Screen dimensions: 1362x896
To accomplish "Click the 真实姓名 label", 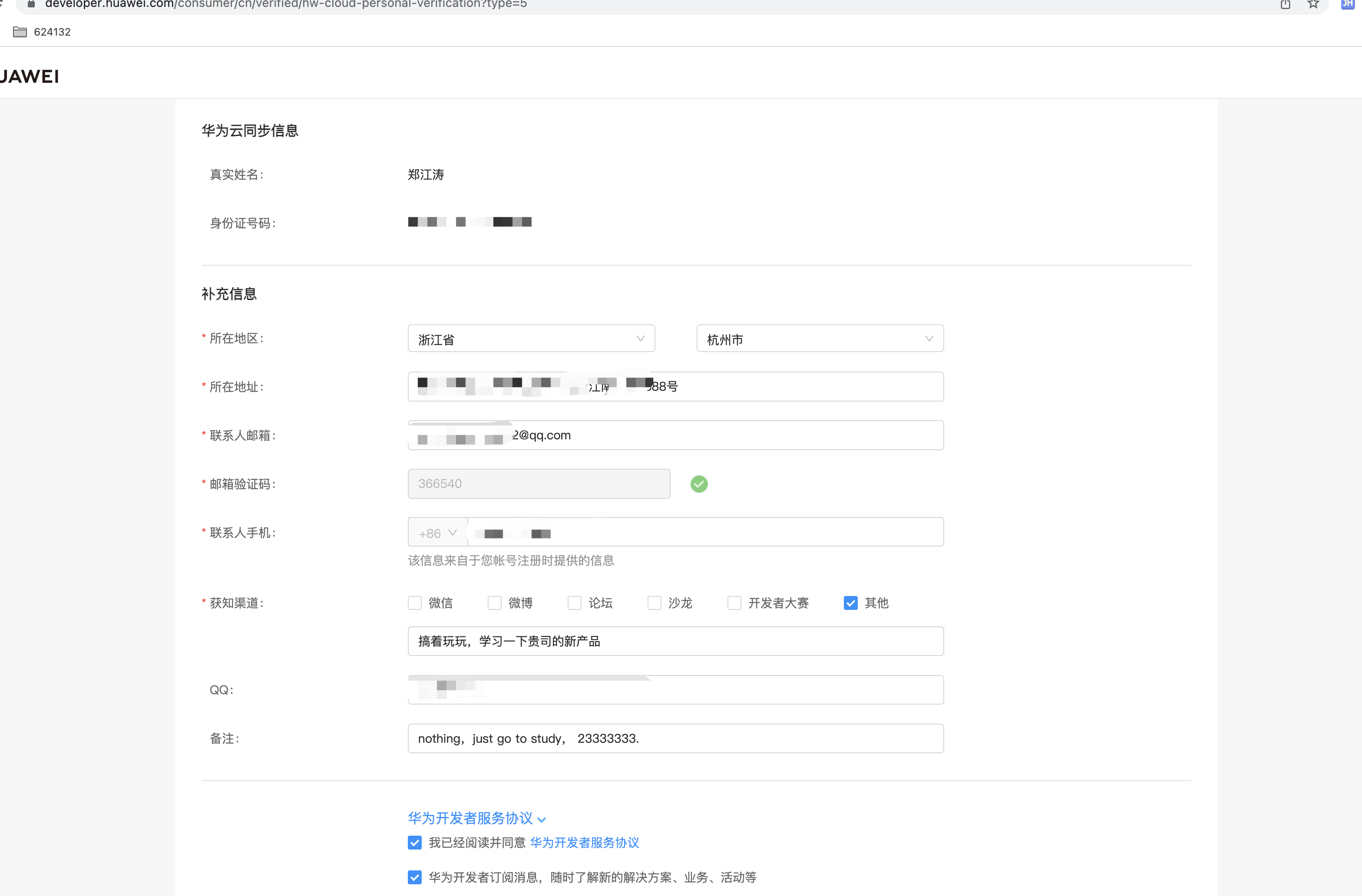I will (236, 175).
